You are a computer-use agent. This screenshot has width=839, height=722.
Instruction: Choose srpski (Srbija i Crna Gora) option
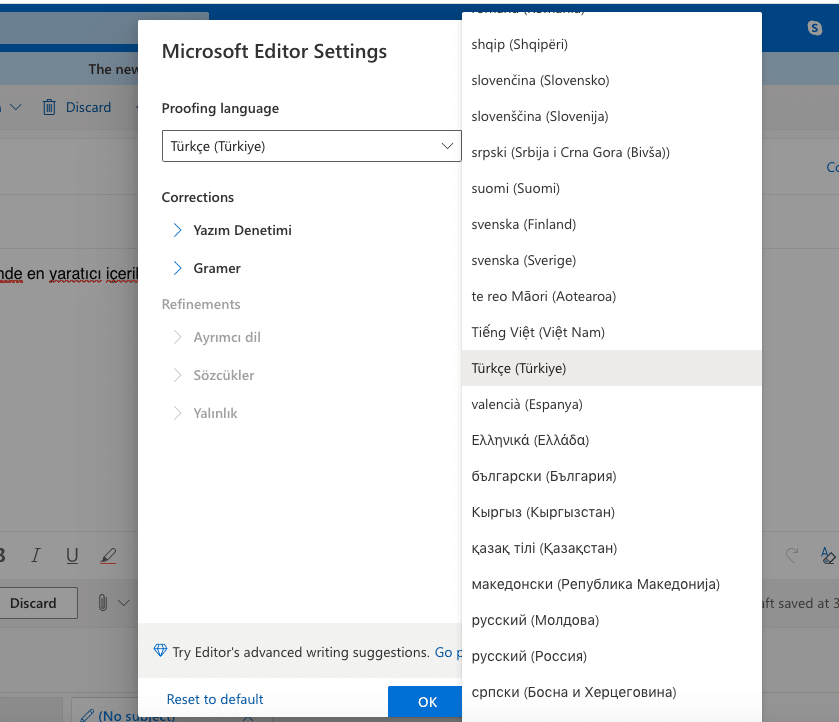pos(612,153)
